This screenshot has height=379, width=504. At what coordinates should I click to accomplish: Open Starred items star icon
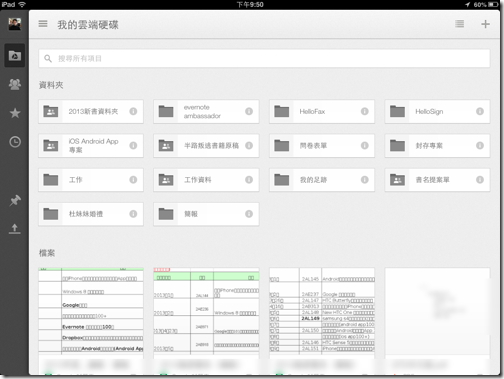15,113
